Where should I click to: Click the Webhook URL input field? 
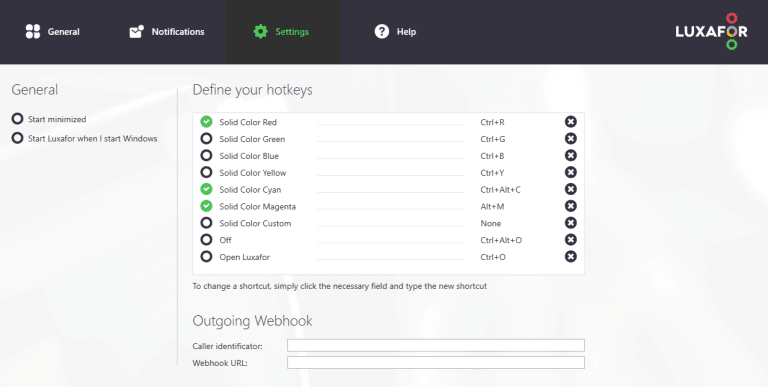[436, 363]
